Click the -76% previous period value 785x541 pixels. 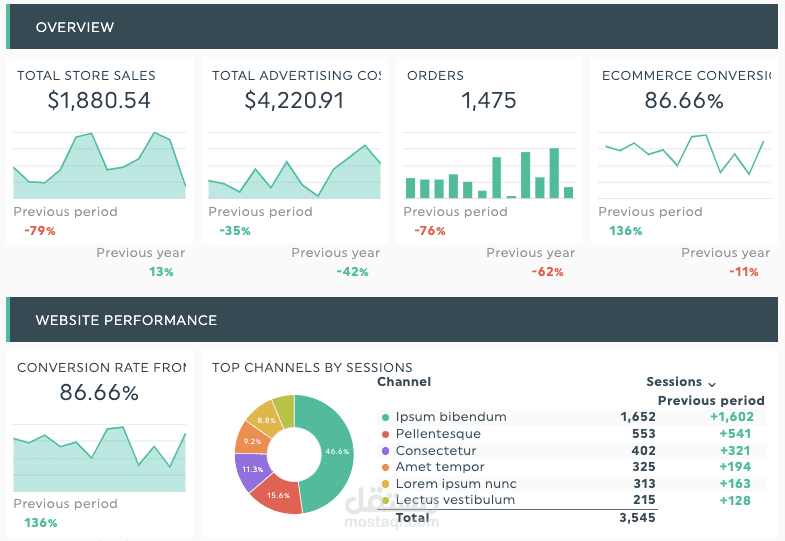(430, 231)
